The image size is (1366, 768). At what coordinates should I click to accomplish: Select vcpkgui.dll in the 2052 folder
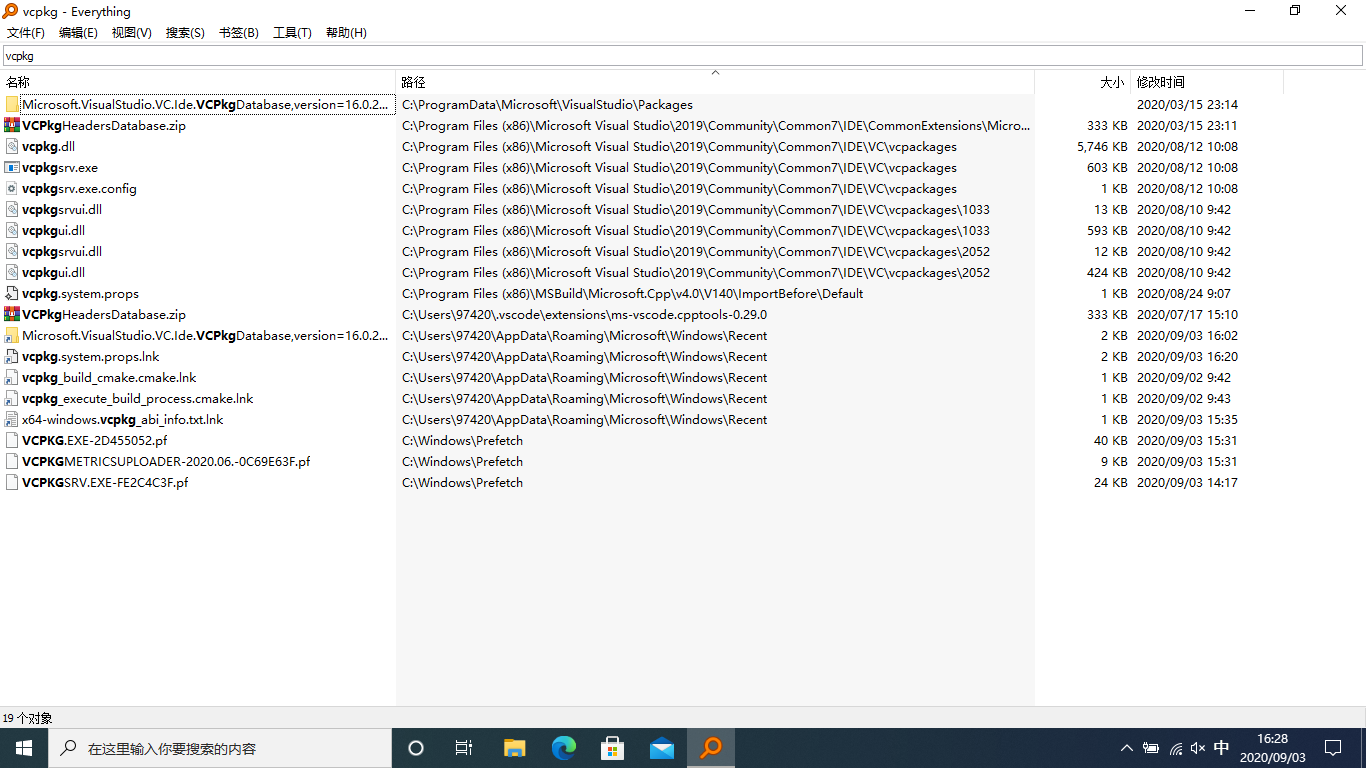point(53,272)
